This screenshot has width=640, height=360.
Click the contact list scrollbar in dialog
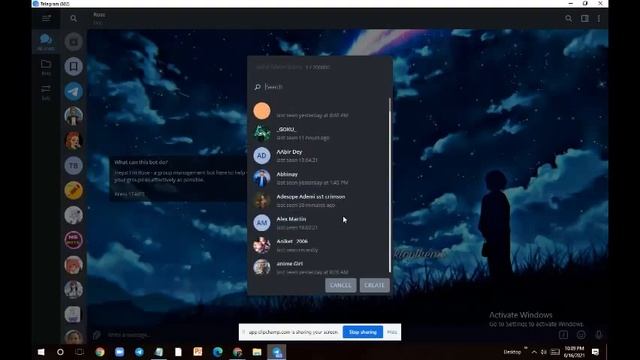(390, 184)
